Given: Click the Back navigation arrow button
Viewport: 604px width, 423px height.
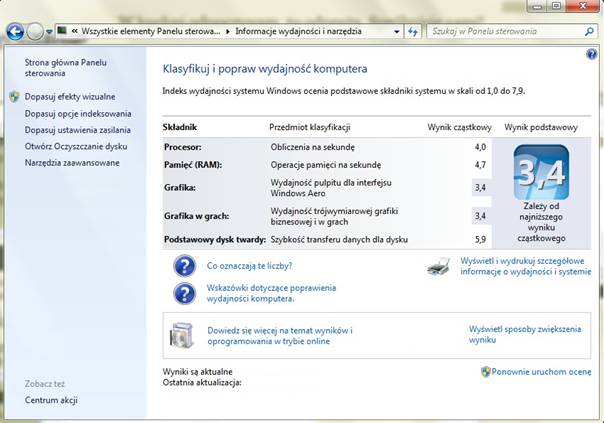Looking at the screenshot, I should click(15, 32).
